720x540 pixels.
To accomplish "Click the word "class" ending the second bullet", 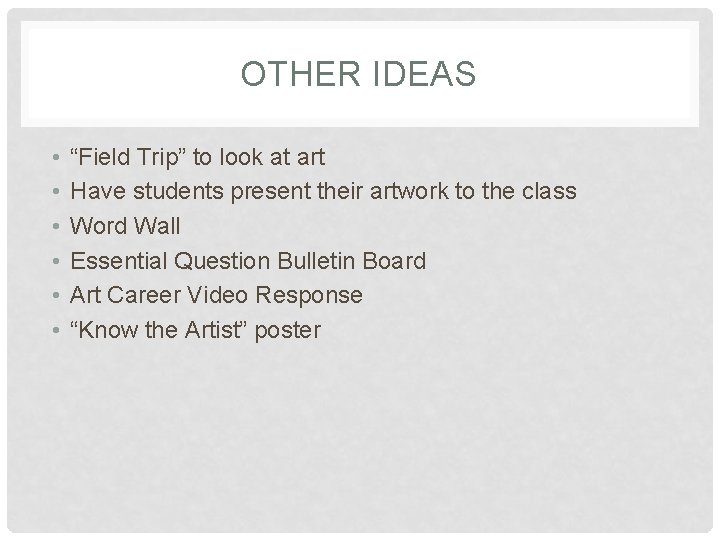I will (550, 191).
